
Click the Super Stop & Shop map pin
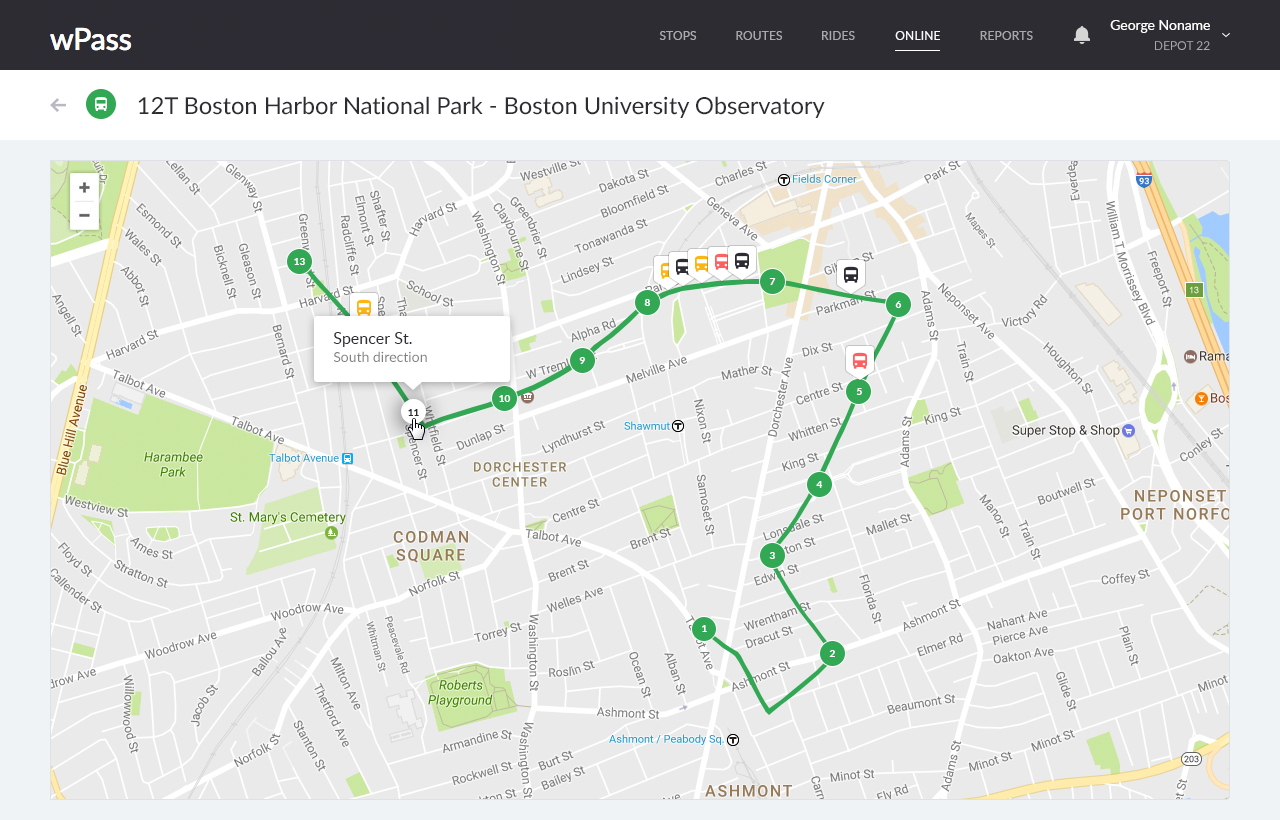click(x=1129, y=431)
